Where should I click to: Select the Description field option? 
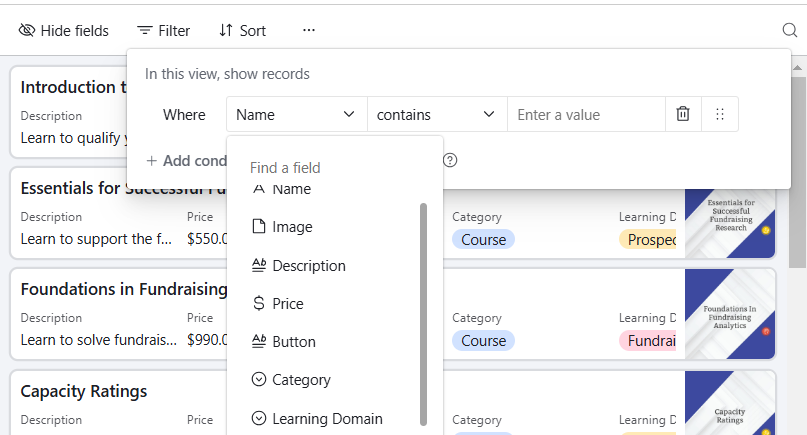(x=308, y=266)
